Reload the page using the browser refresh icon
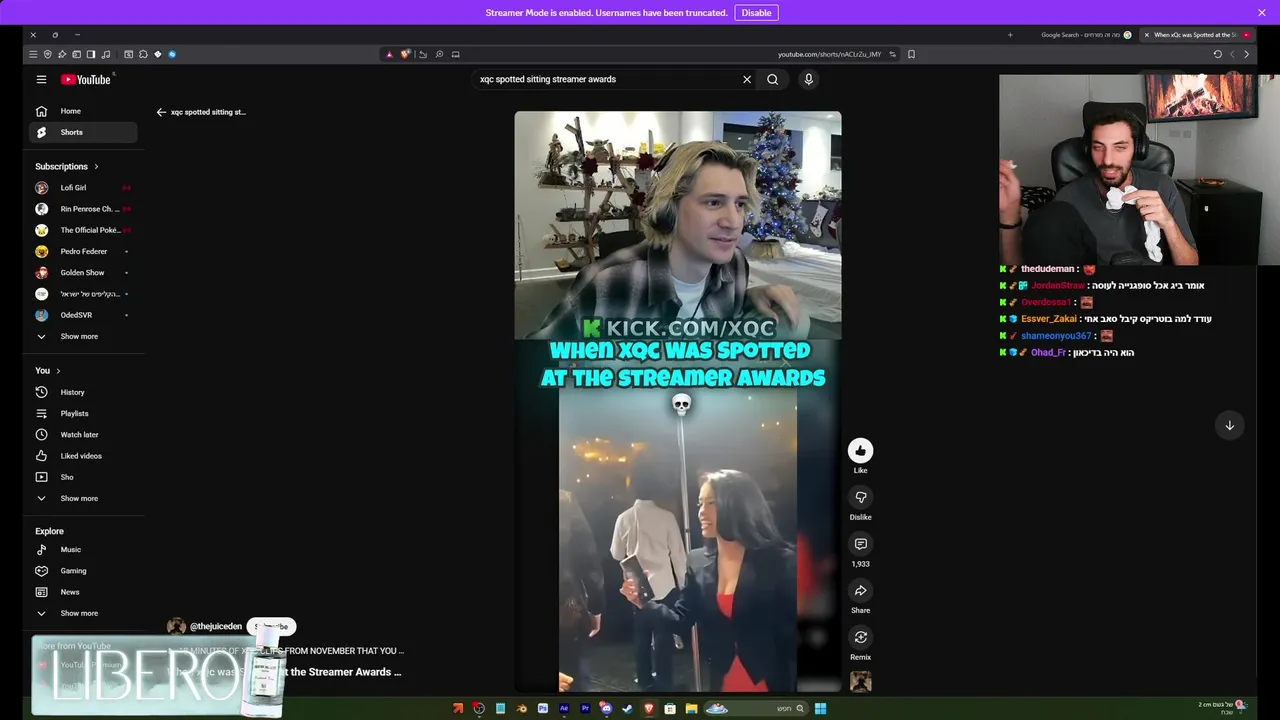The height and width of the screenshot is (720, 1280). coord(1217,54)
